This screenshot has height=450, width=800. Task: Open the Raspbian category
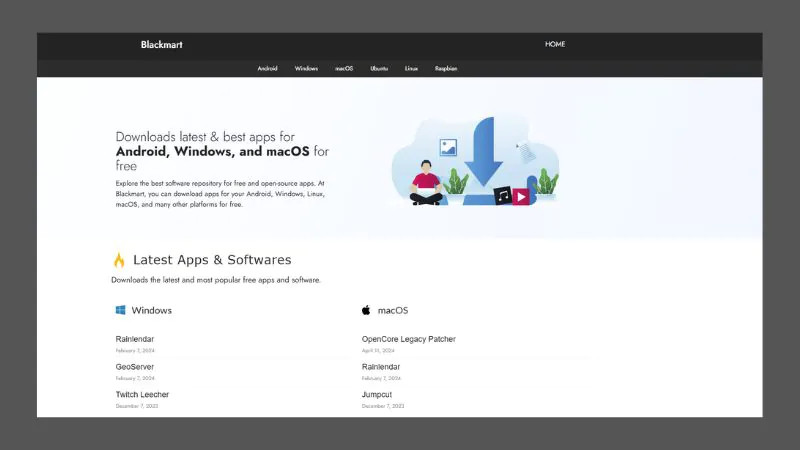coord(446,68)
